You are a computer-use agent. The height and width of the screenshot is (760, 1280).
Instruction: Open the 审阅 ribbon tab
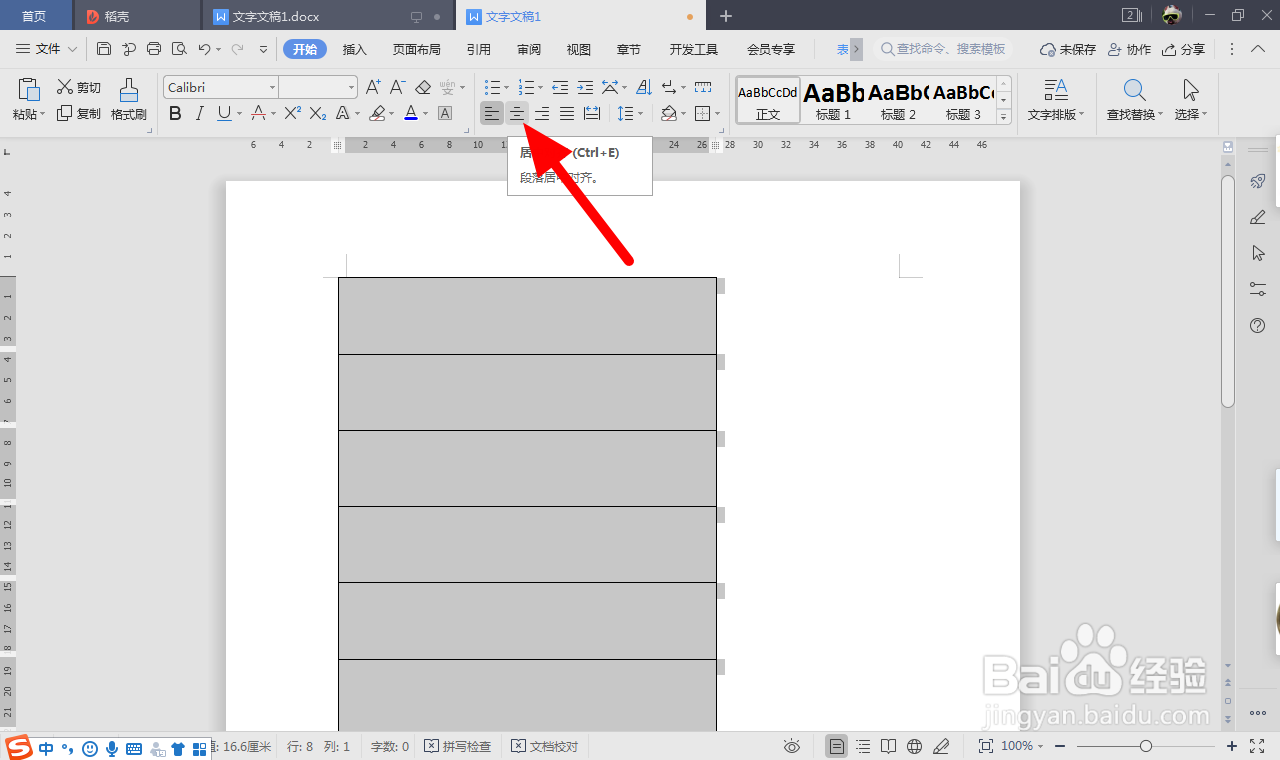point(529,49)
